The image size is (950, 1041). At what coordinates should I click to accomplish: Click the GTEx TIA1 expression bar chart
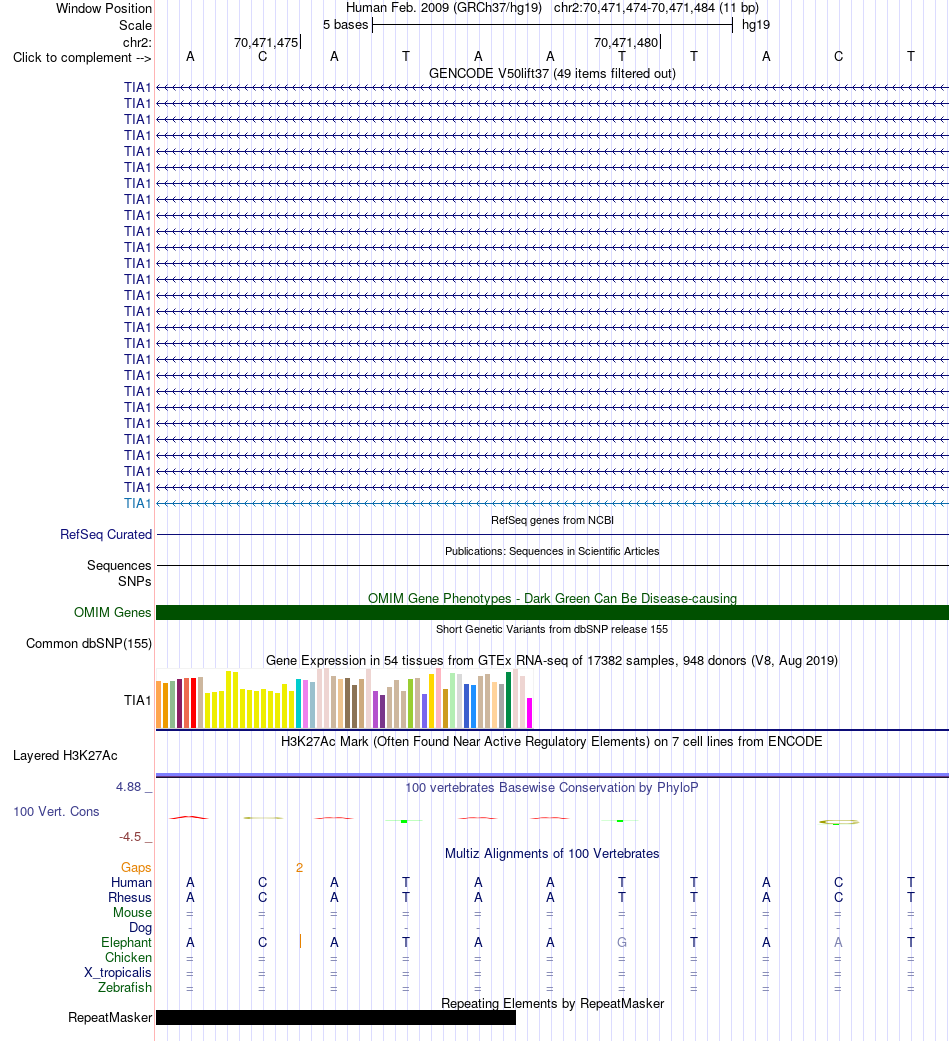[344, 699]
